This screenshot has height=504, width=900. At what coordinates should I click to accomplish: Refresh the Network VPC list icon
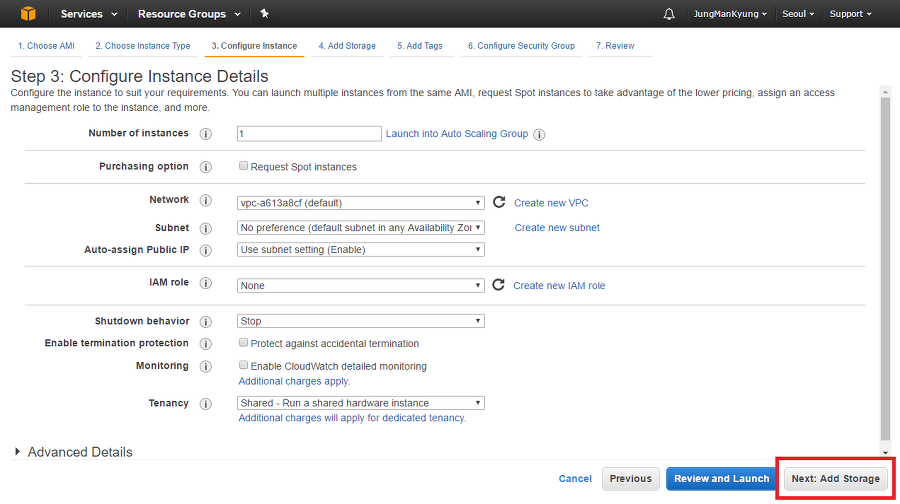499,202
